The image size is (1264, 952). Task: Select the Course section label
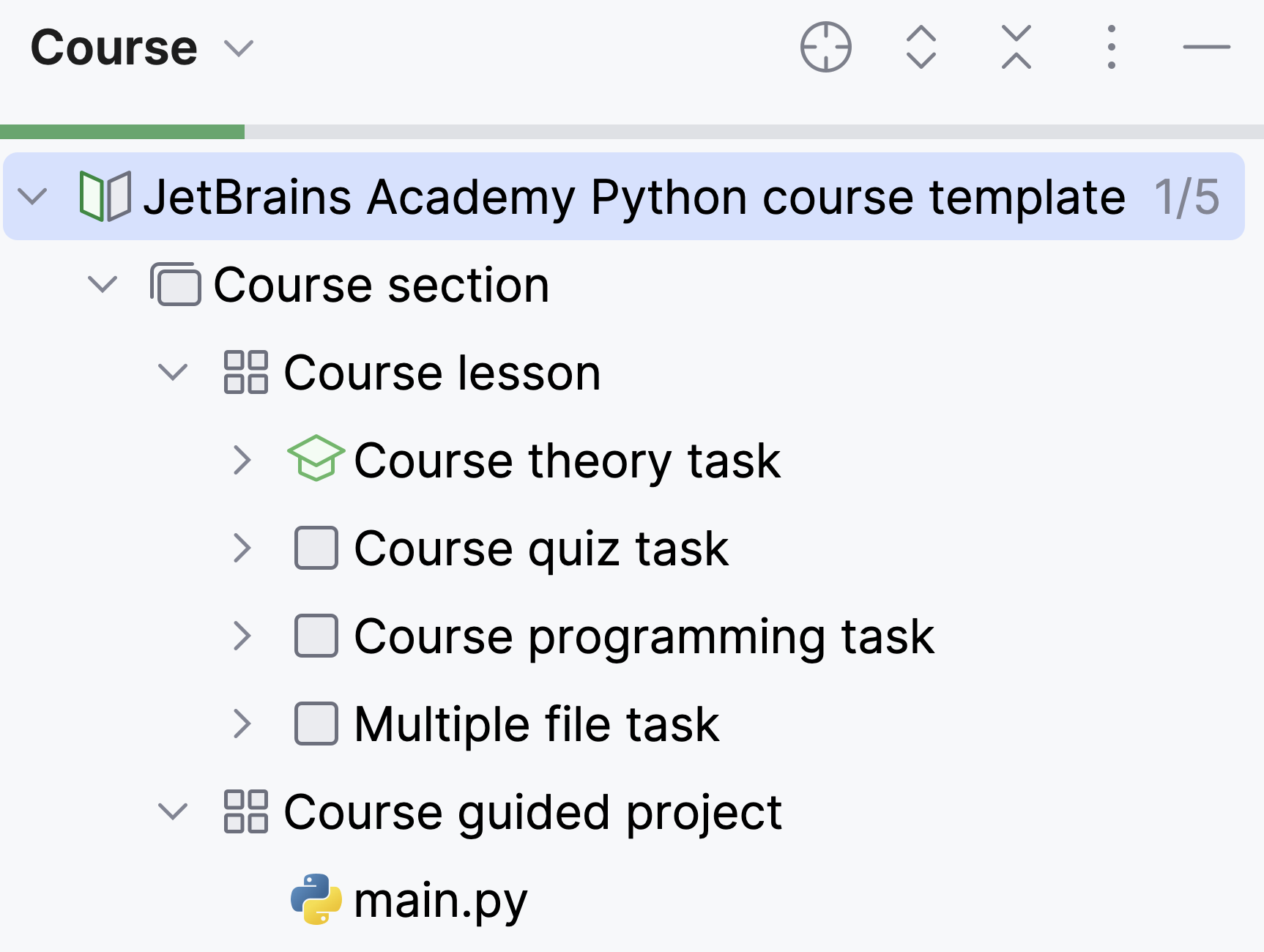point(382,285)
